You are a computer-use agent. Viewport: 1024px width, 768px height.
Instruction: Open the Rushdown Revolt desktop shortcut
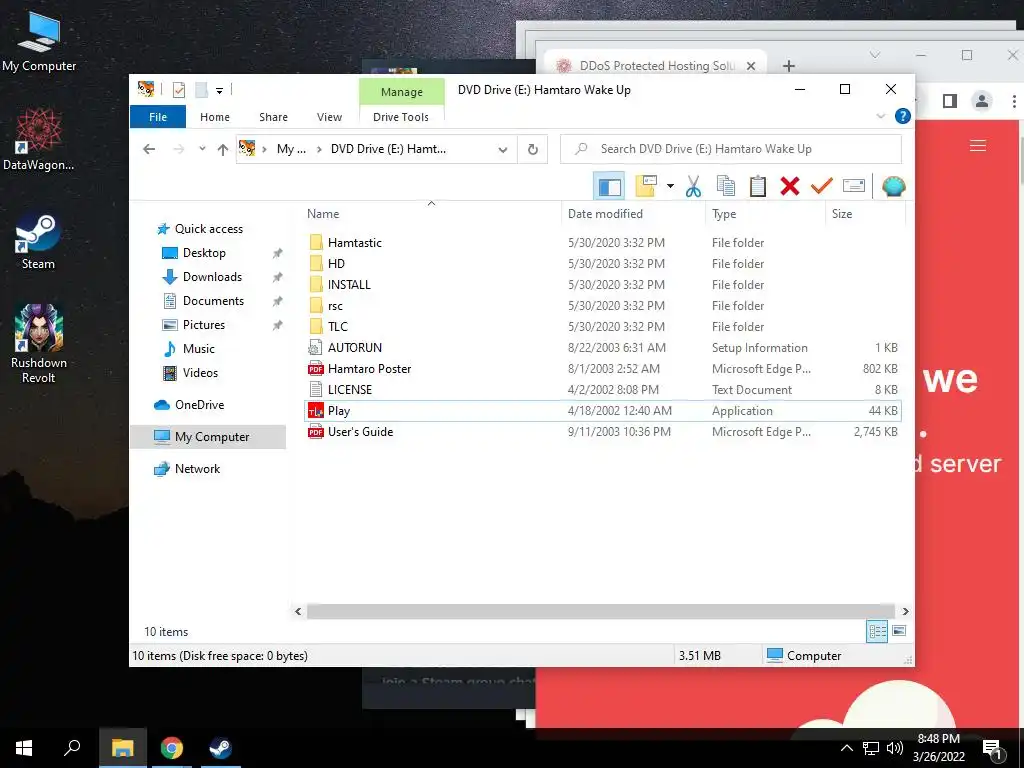pyautogui.click(x=39, y=344)
